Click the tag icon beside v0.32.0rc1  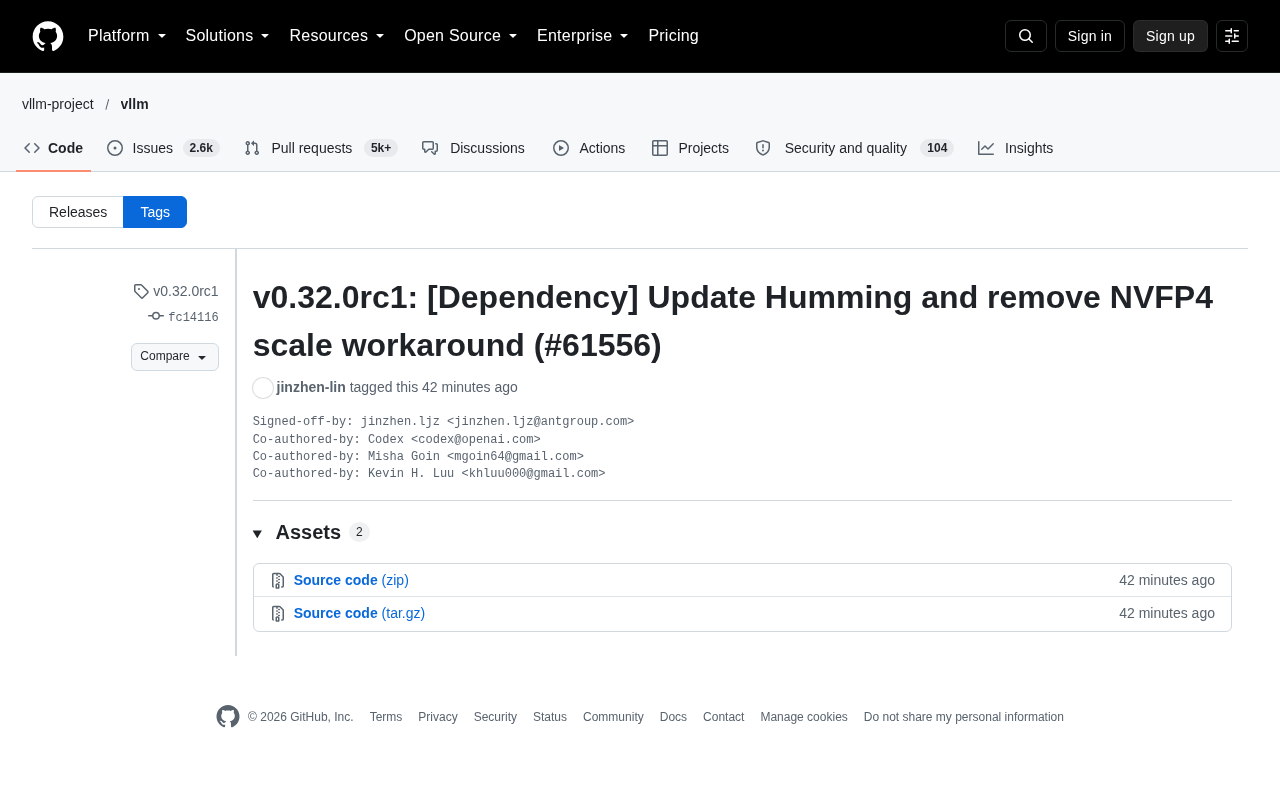click(x=141, y=291)
